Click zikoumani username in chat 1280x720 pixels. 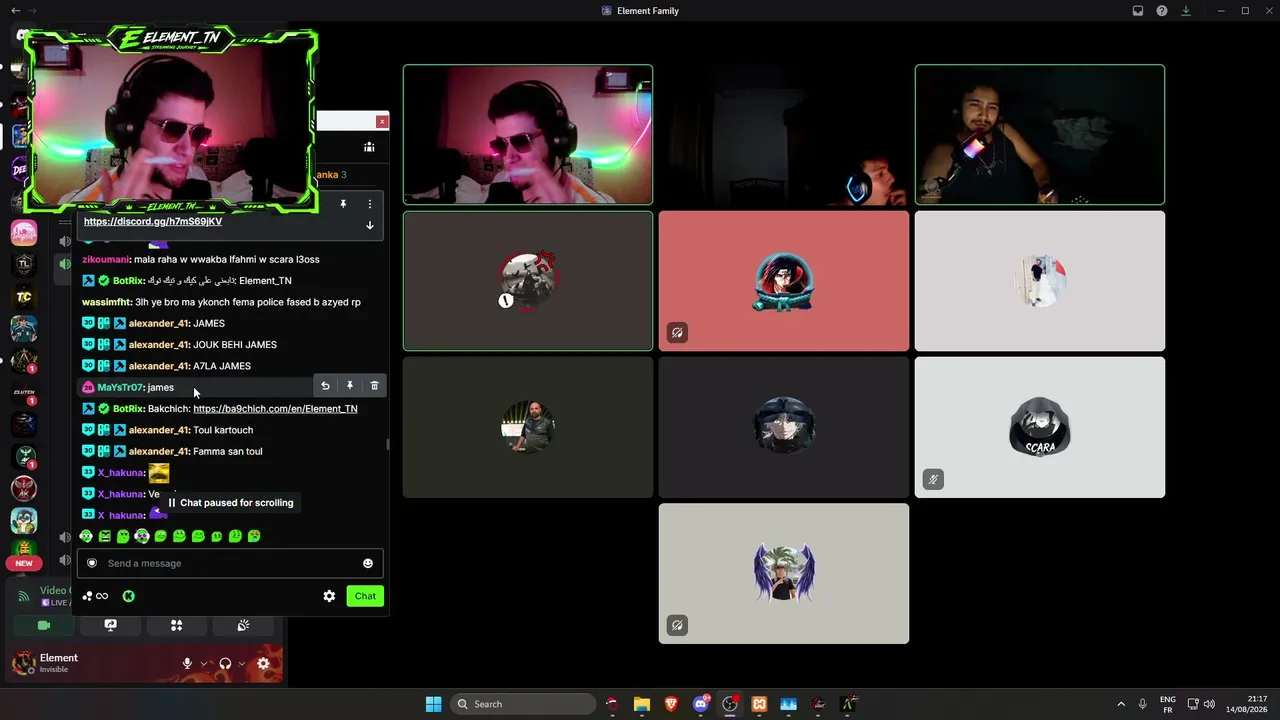(x=105, y=260)
